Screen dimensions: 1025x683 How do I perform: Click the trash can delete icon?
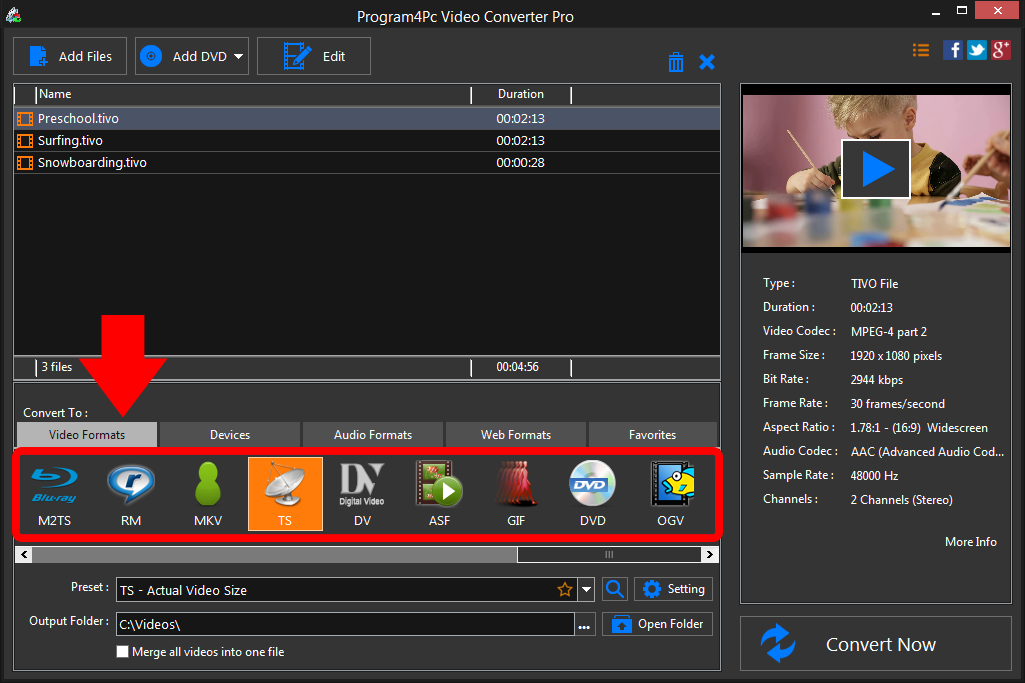point(676,62)
